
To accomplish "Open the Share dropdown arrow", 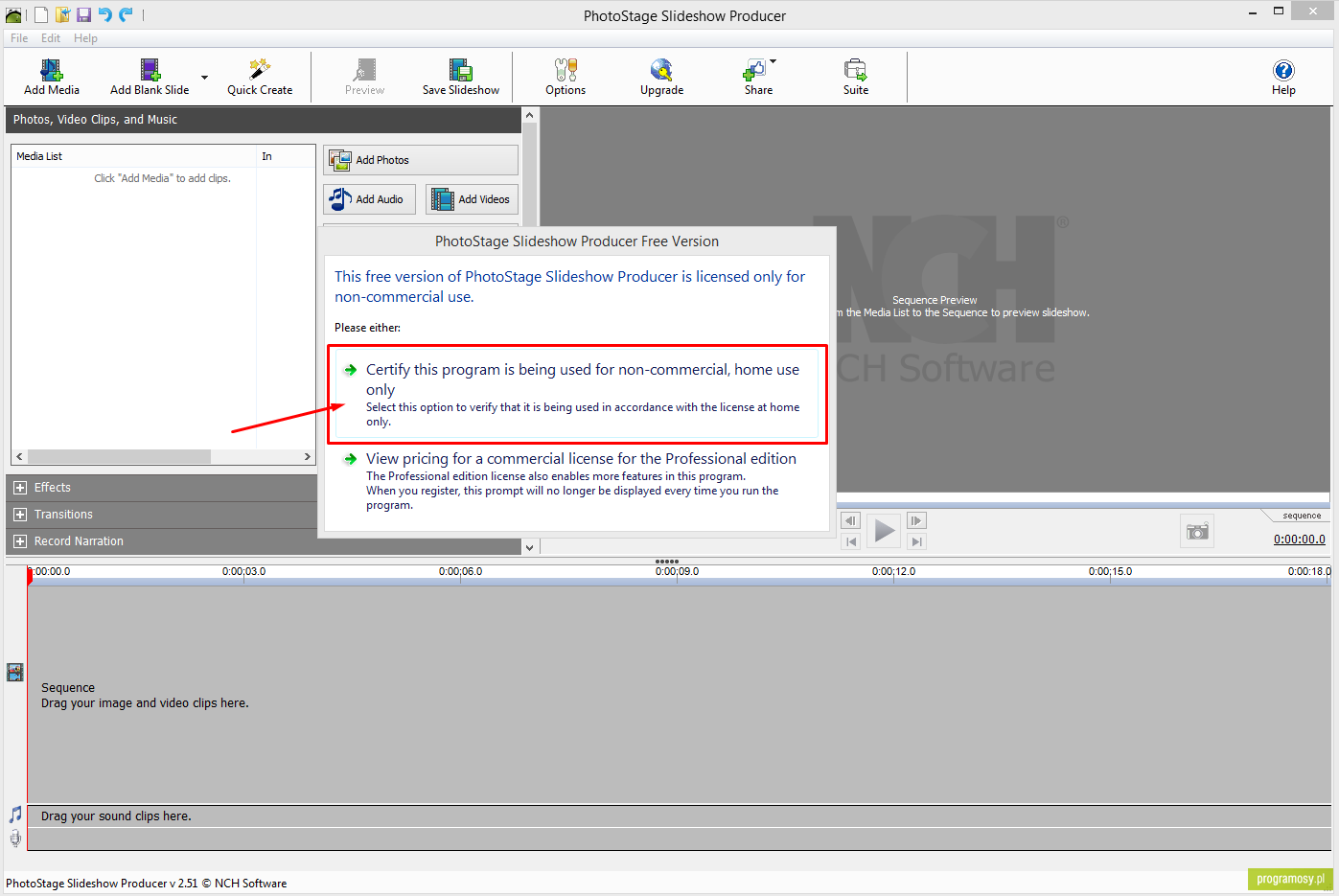I will click(x=773, y=62).
